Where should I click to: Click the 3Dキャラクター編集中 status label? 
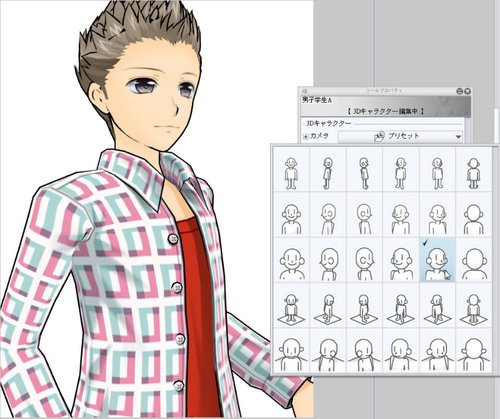385,111
